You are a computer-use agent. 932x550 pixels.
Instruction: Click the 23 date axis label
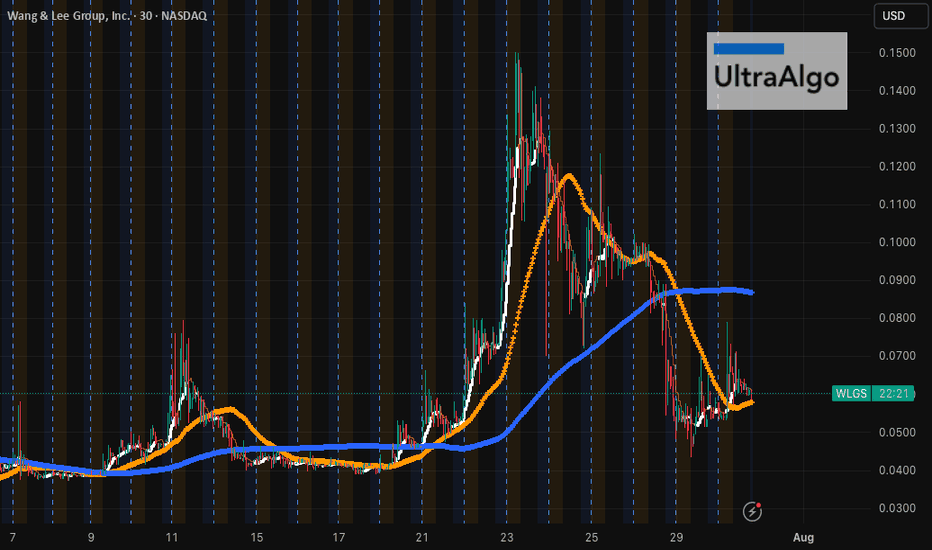click(x=506, y=538)
